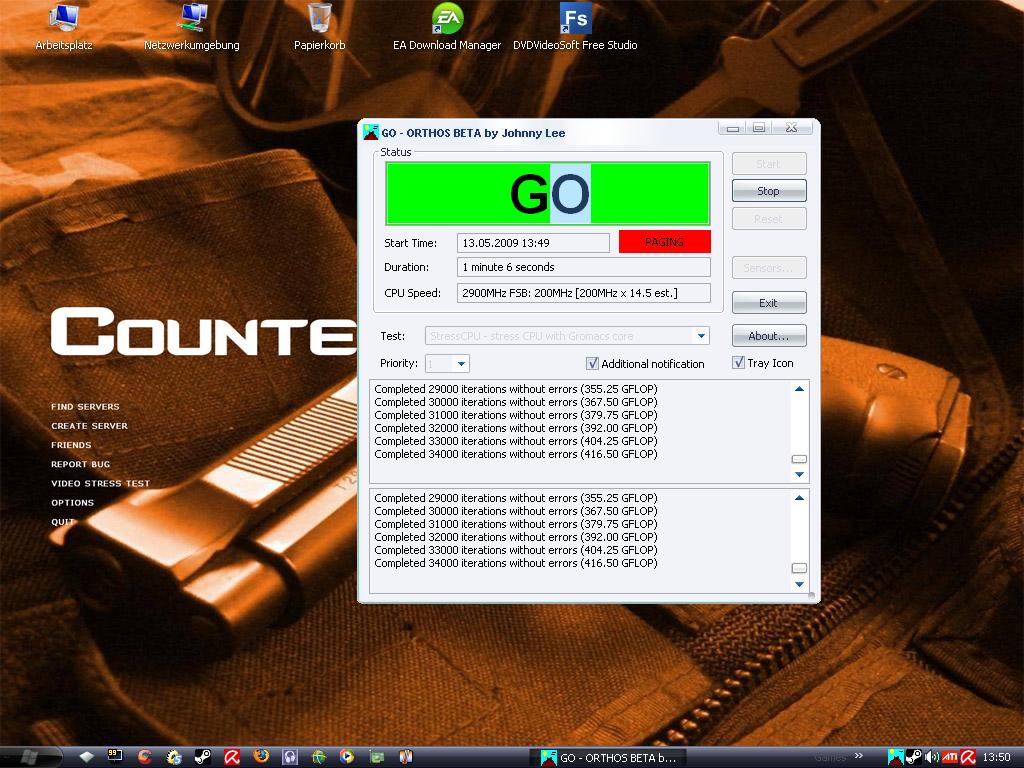This screenshot has width=1024, height=768.
Task: Select QUIT in Counter-Strike menu
Action: pos(63,522)
